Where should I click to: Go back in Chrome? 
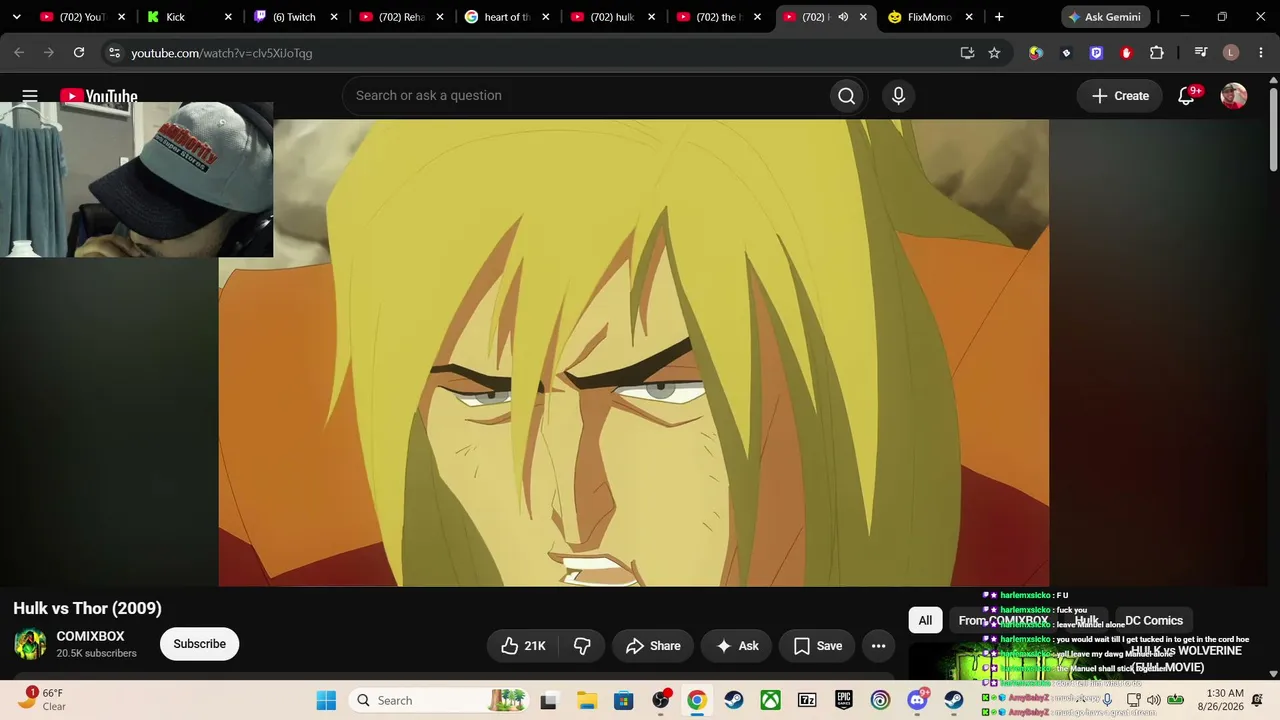[x=19, y=53]
